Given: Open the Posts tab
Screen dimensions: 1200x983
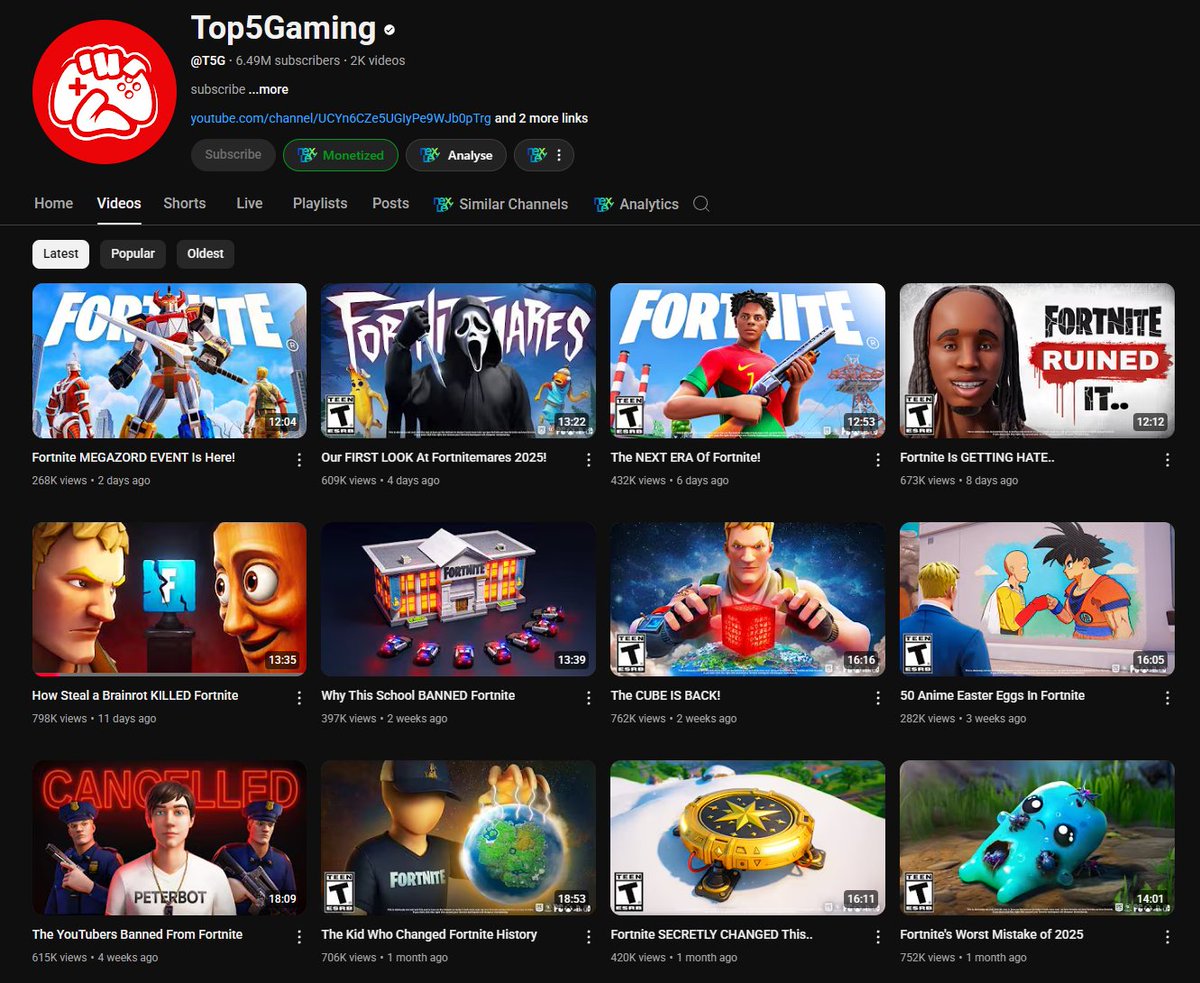Looking at the screenshot, I should (391, 203).
